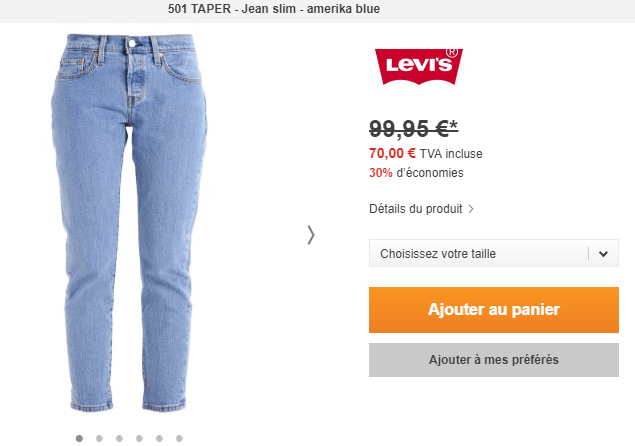Jump to fourth carousel image dot
Screen dimensions: 635x446
tap(139, 438)
